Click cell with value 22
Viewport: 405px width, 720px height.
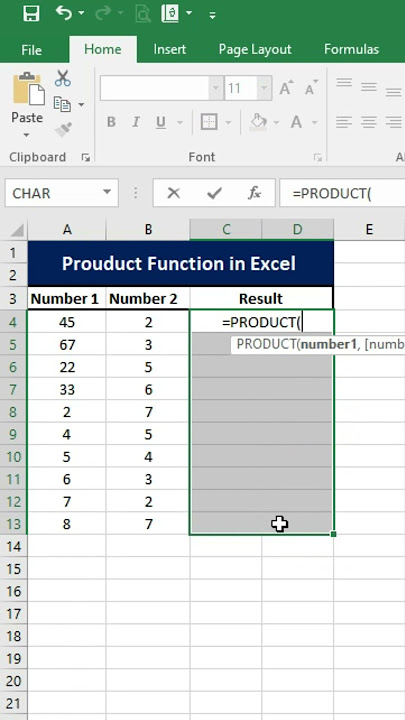(x=67, y=367)
